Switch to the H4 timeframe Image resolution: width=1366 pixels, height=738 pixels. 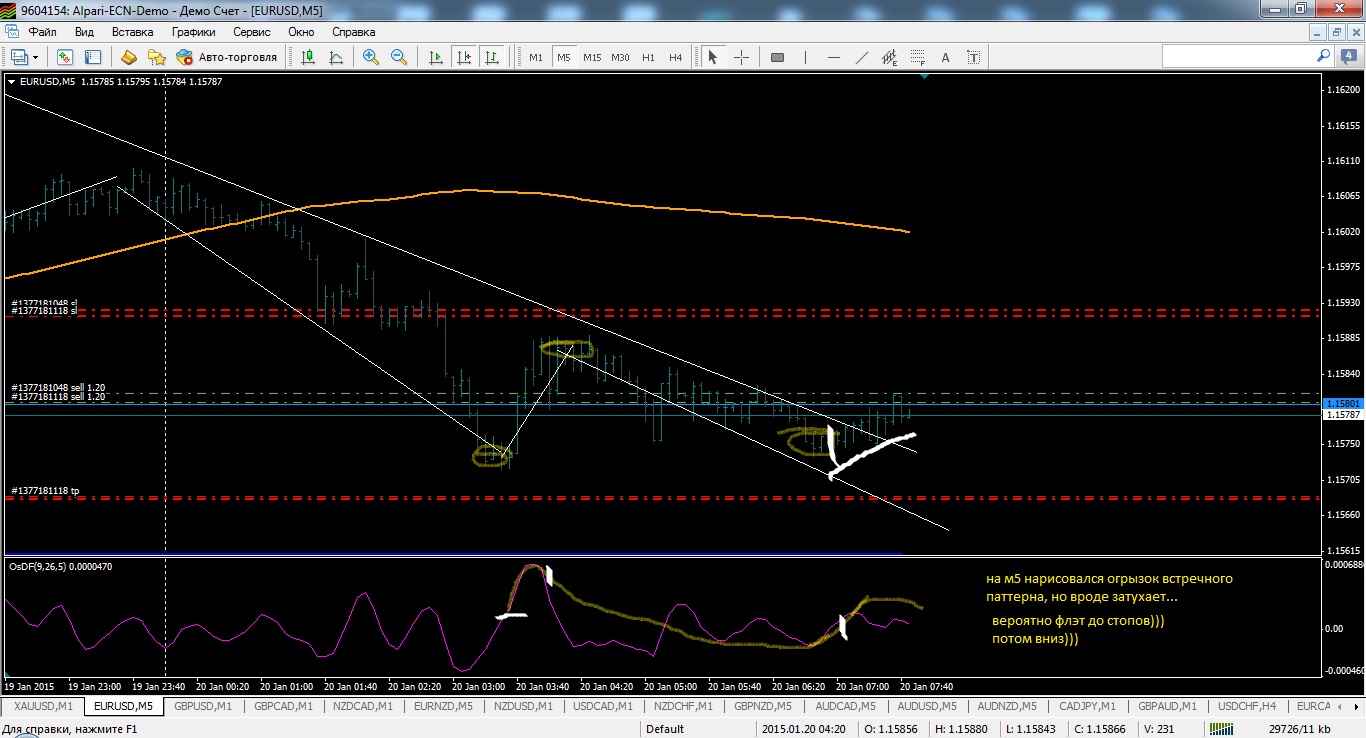pyautogui.click(x=676, y=57)
